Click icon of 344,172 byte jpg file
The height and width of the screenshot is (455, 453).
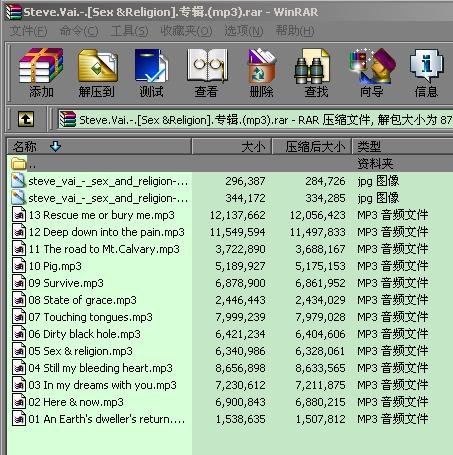coord(19,198)
